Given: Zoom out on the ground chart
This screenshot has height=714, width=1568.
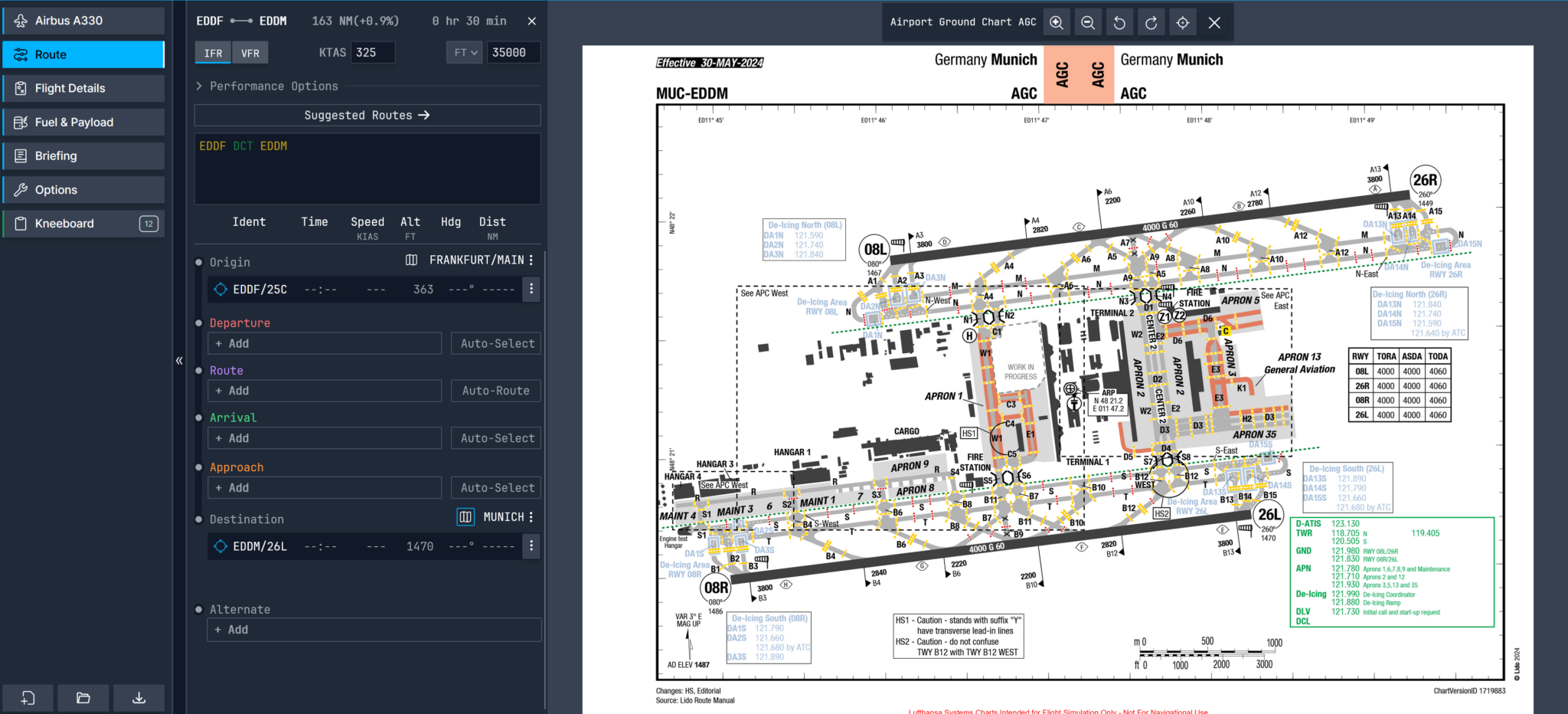Looking at the screenshot, I should click(1088, 21).
